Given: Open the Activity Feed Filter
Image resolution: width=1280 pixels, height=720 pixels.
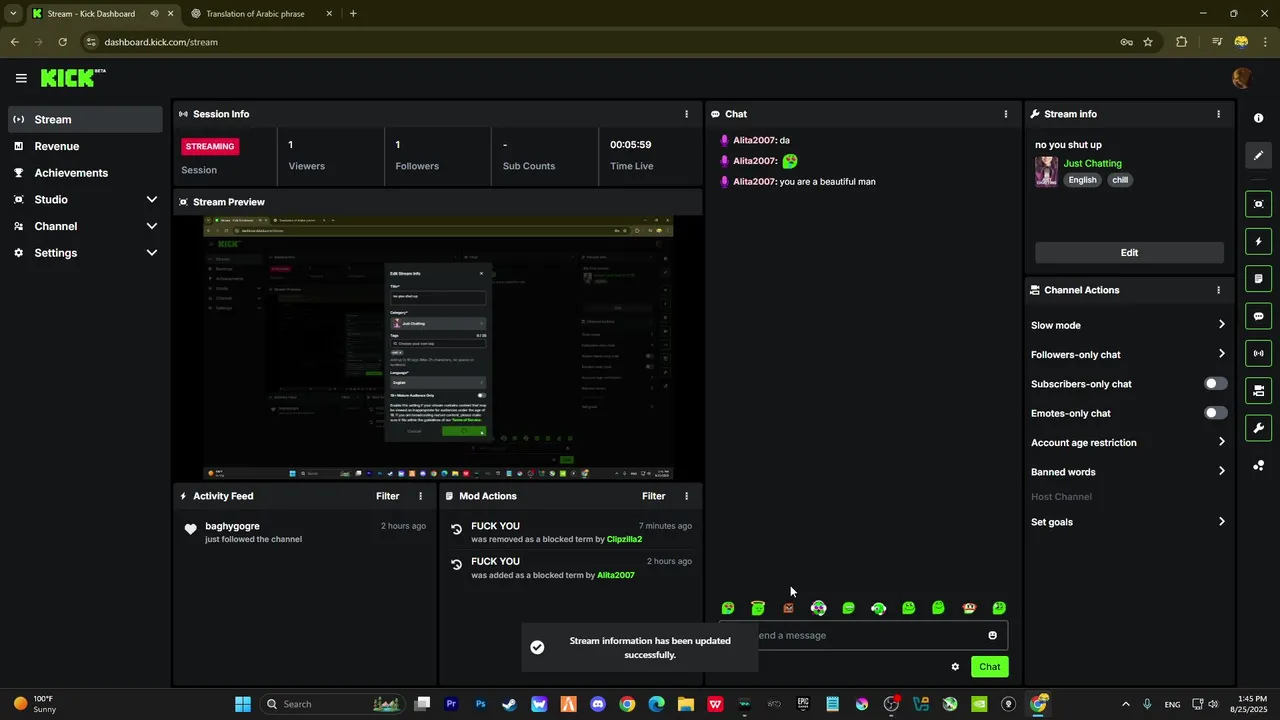Looking at the screenshot, I should pos(387,496).
